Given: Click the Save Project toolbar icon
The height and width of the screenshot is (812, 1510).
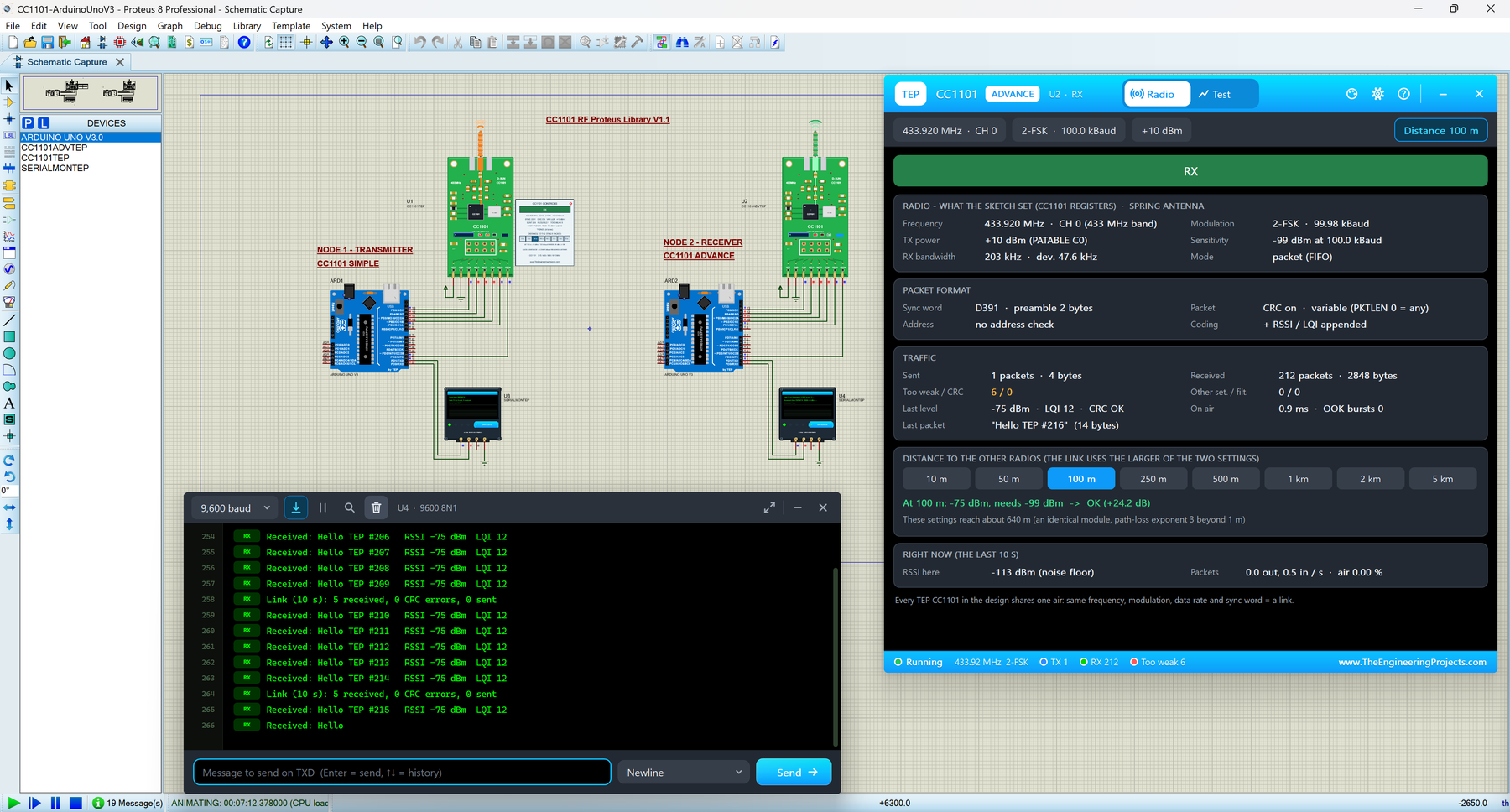Looking at the screenshot, I should pyautogui.click(x=47, y=42).
